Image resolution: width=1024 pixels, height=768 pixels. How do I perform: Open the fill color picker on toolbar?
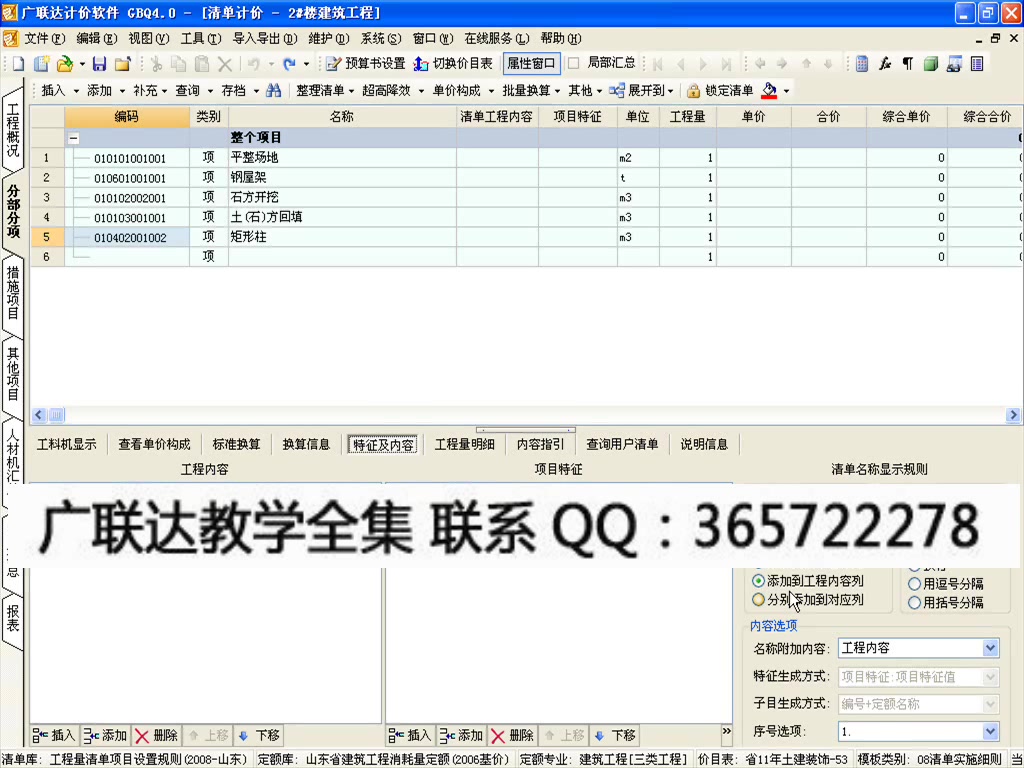(x=768, y=90)
